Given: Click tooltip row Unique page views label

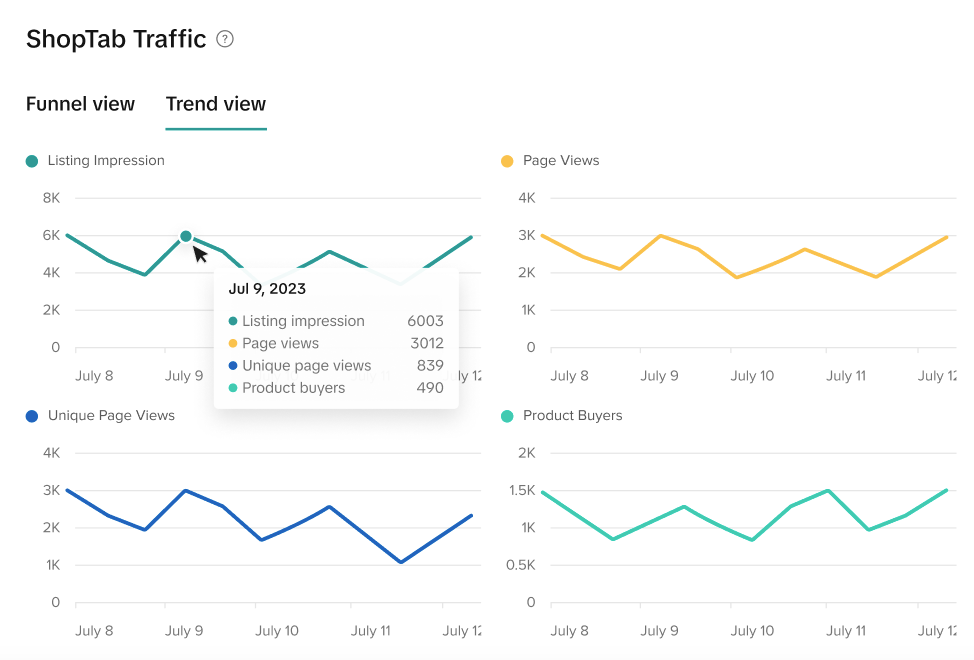Looking at the screenshot, I should 306,366.
